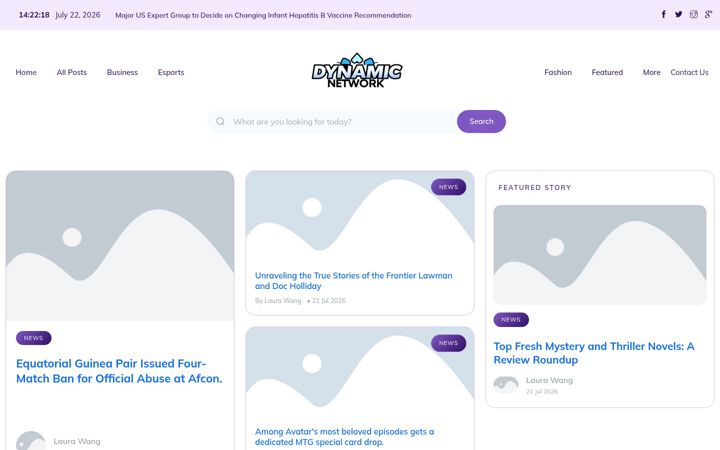The height and width of the screenshot is (450, 720).
Task: Click the '21 Jul 2026' date on the Doc Holliday card
Action: tap(329, 301)
